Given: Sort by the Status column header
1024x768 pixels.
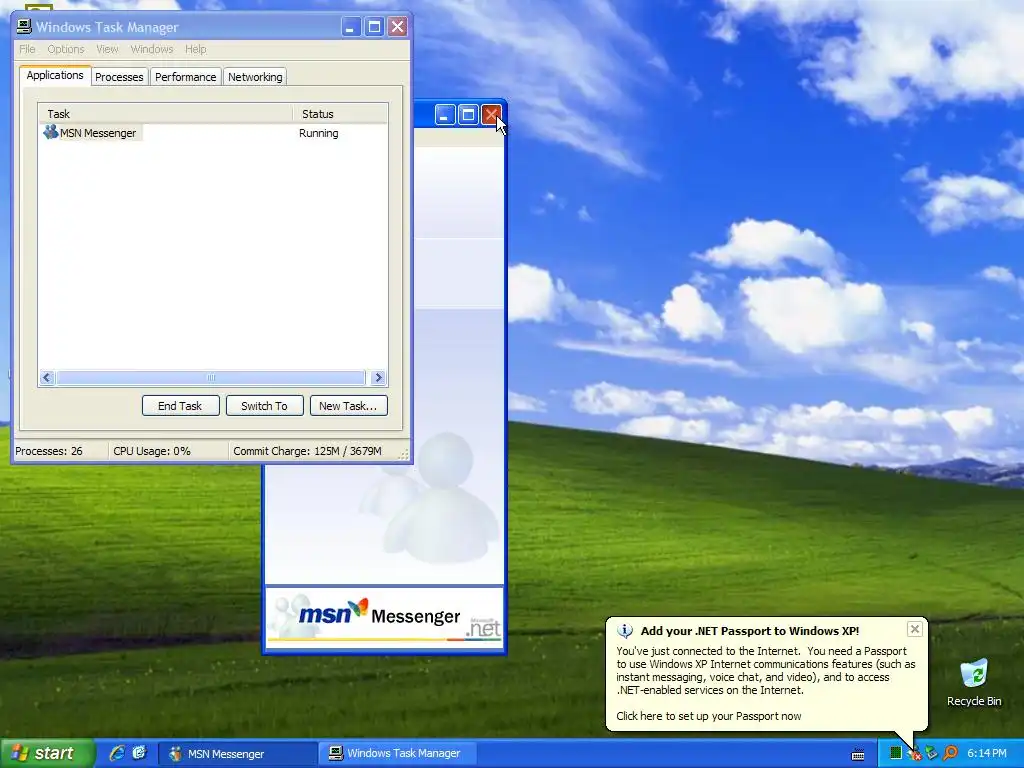Looking at the screenshot, I should [x=340, y=114].
